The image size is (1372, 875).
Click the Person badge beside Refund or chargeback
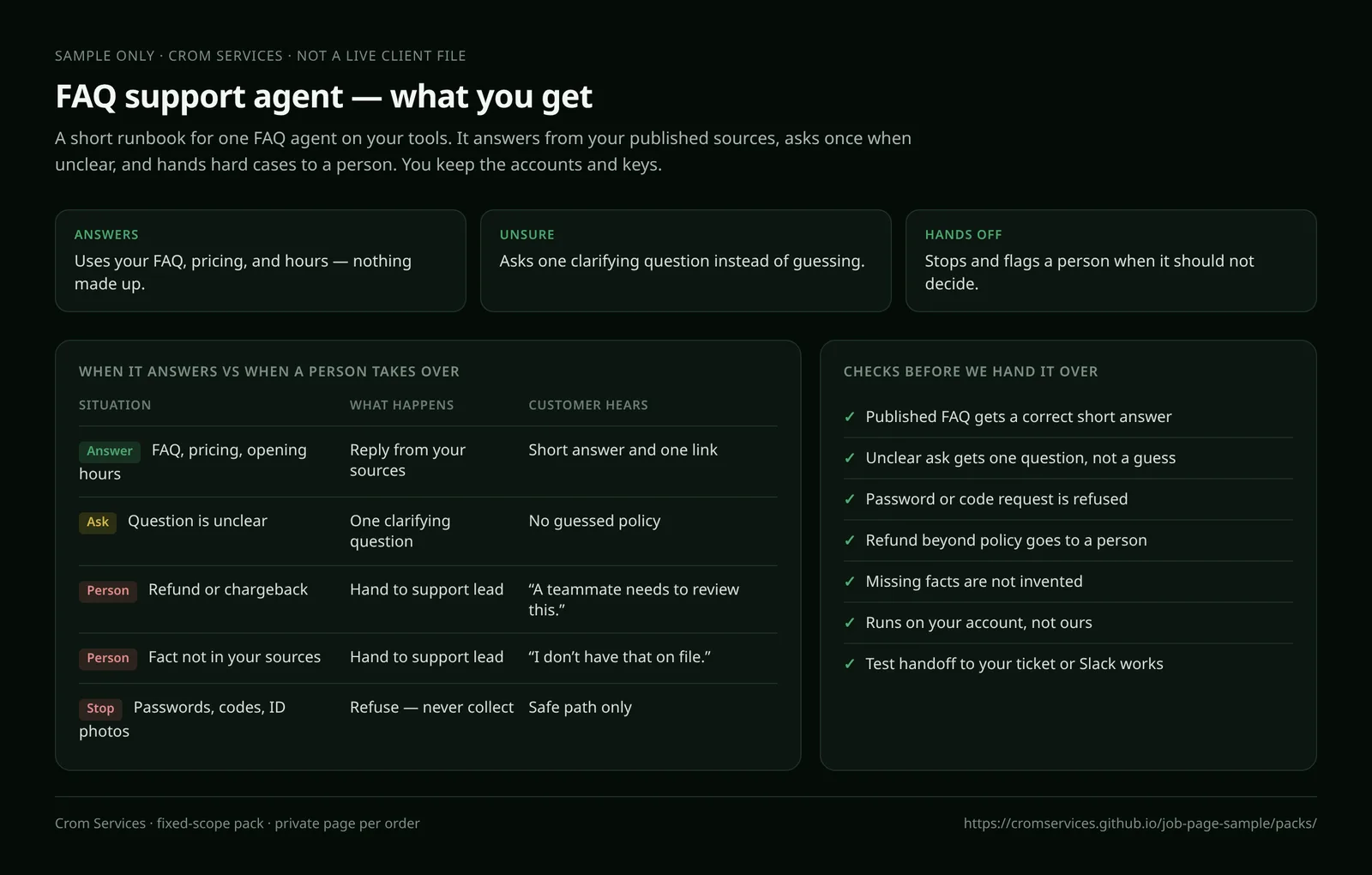click(x=108, y=591)
